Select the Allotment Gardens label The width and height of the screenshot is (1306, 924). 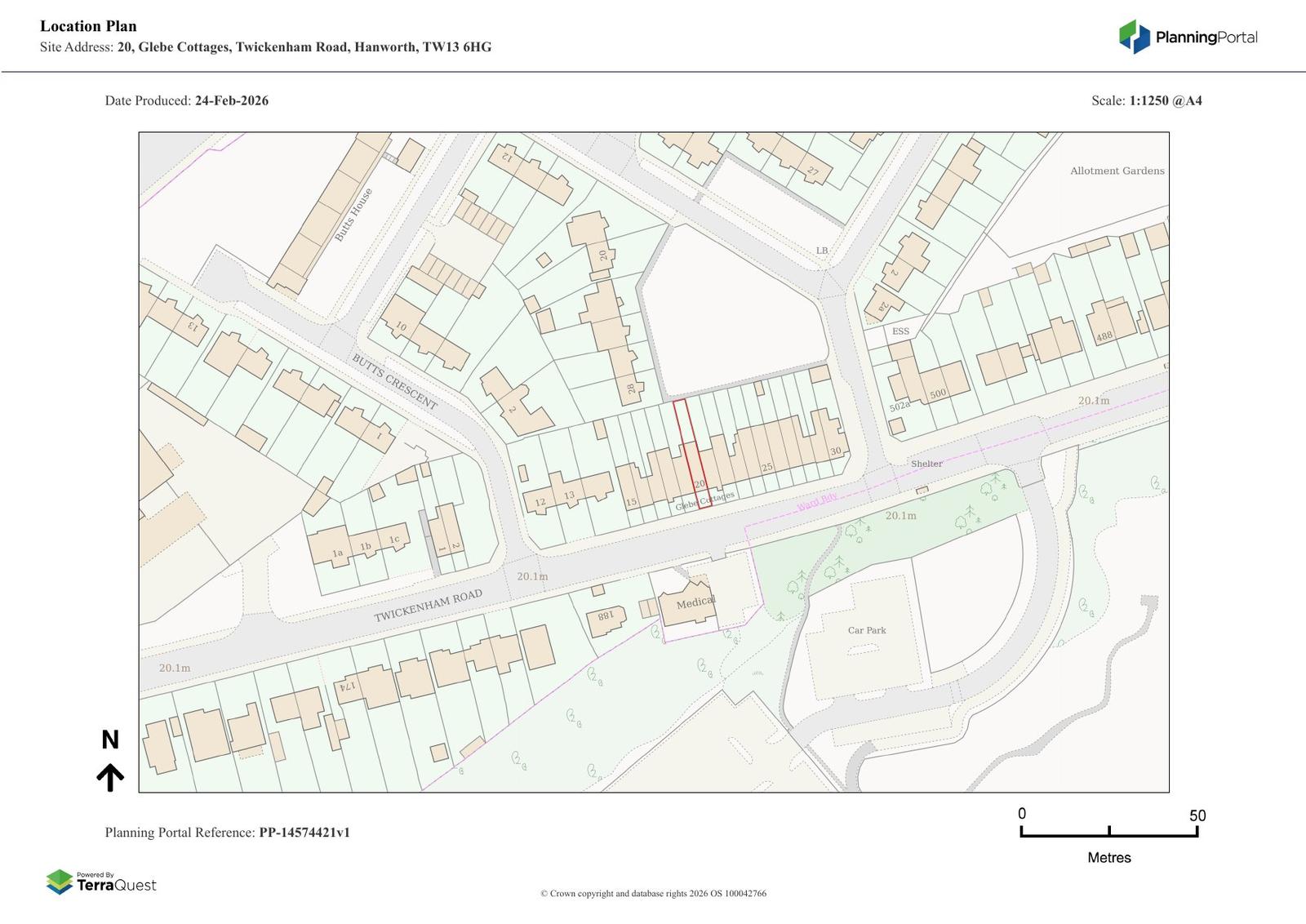coord(1117,171)
